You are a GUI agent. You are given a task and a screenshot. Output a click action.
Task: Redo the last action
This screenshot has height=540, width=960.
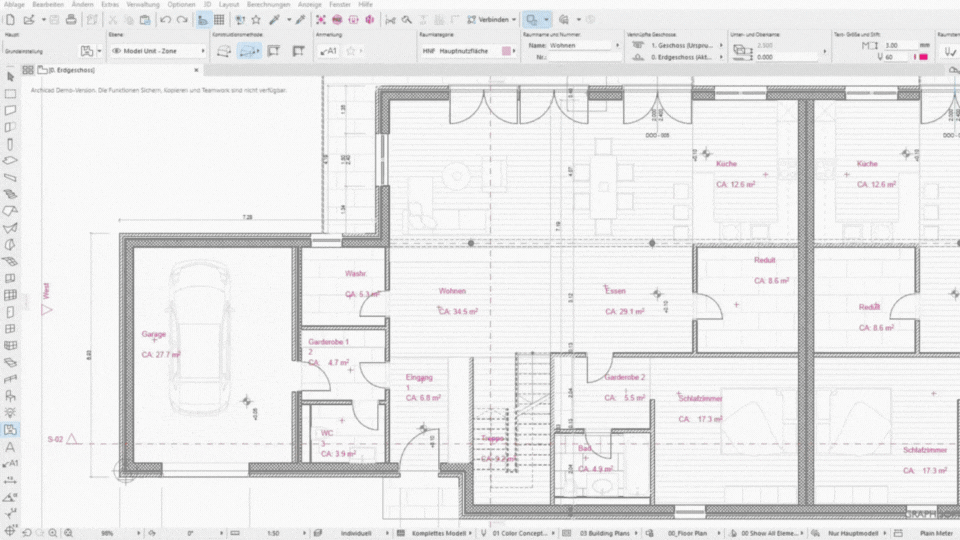pyautogui.click(x=182, y=20)
